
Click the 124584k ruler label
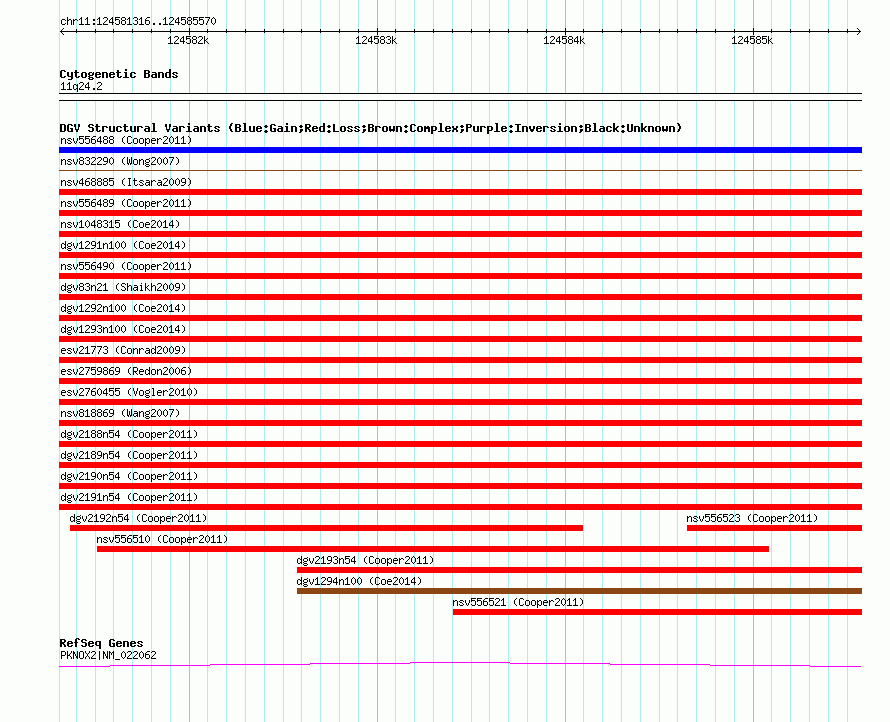pyautogui.click(x=564, y=40)
